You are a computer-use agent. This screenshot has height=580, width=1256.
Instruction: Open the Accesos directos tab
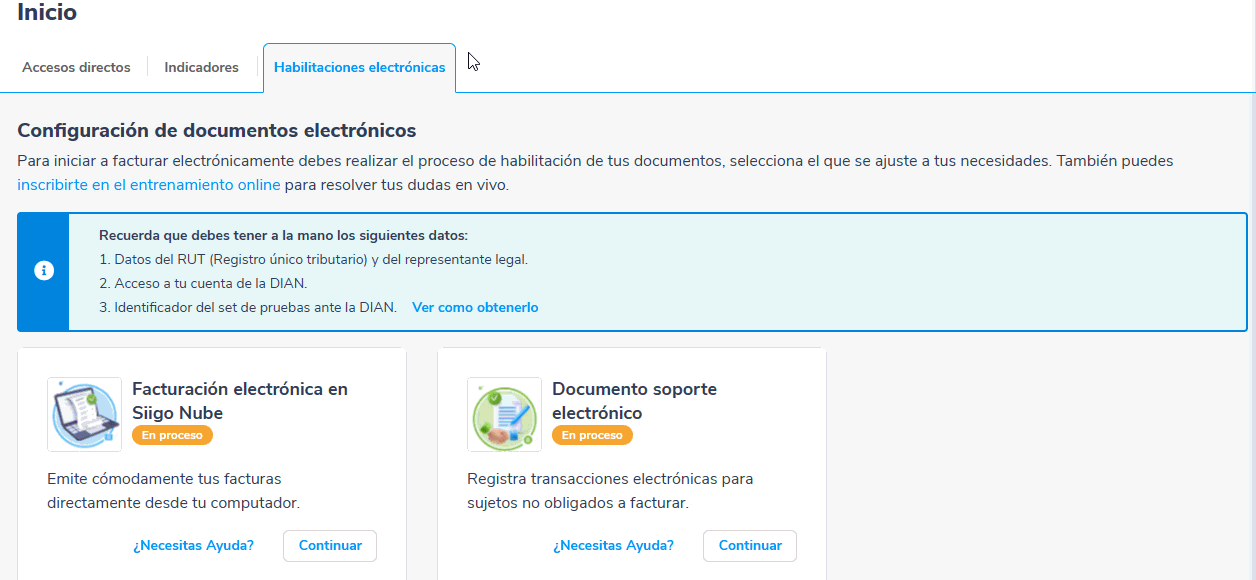pos(76,68)
